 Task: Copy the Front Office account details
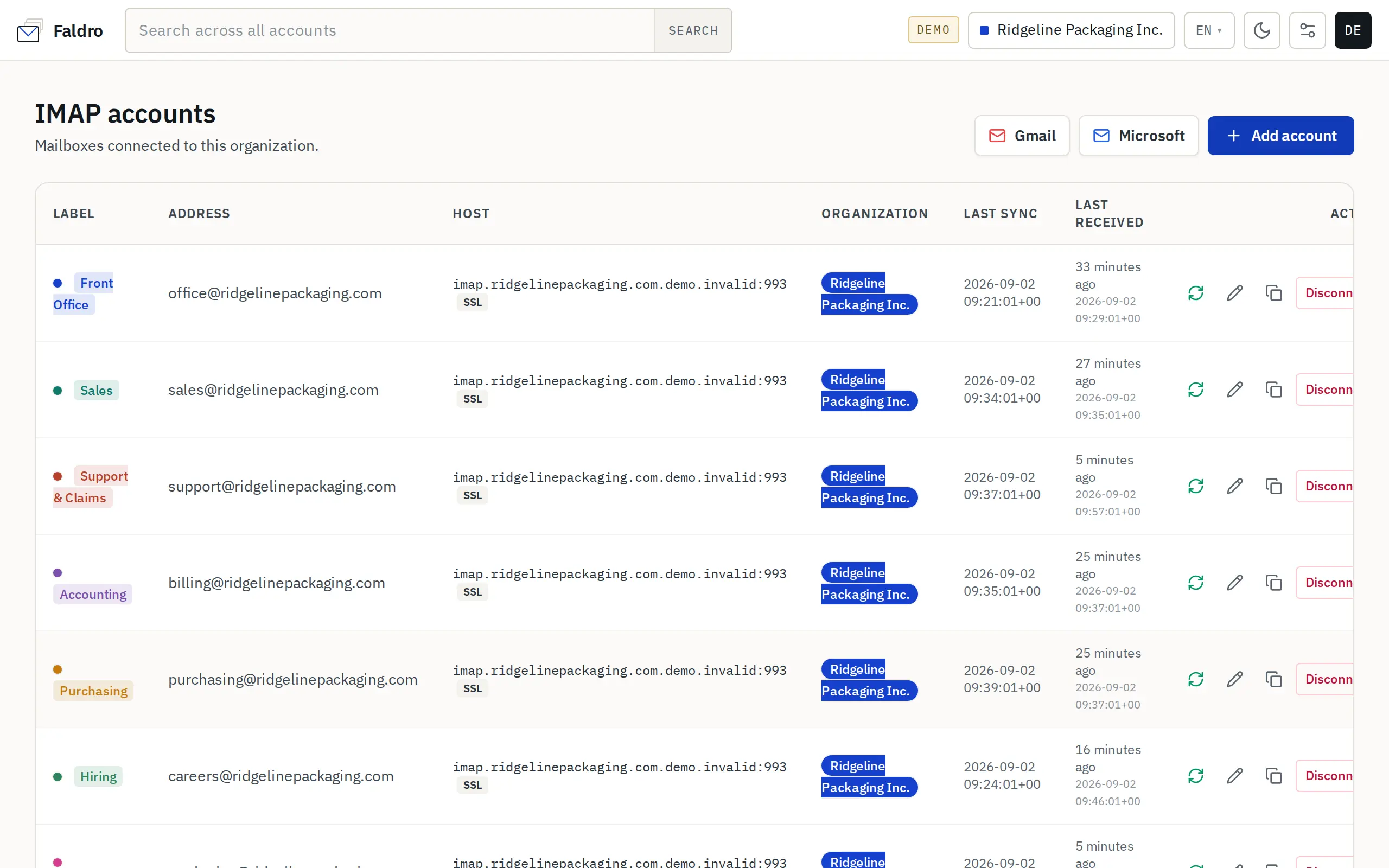(1273, 293)
